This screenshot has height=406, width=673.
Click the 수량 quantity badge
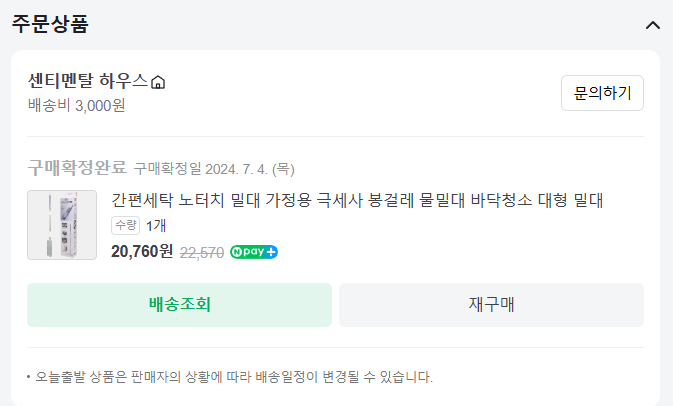coord(126,226)
